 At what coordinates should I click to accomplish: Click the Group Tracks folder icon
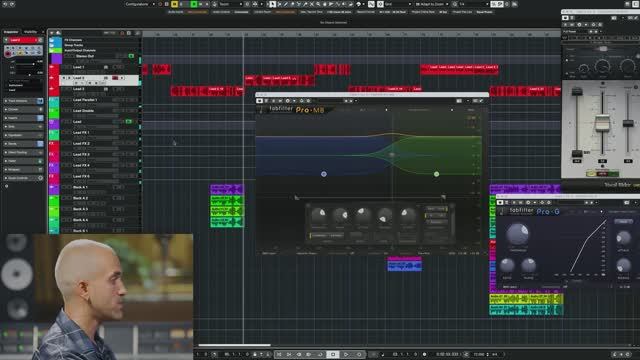(52, 45)
